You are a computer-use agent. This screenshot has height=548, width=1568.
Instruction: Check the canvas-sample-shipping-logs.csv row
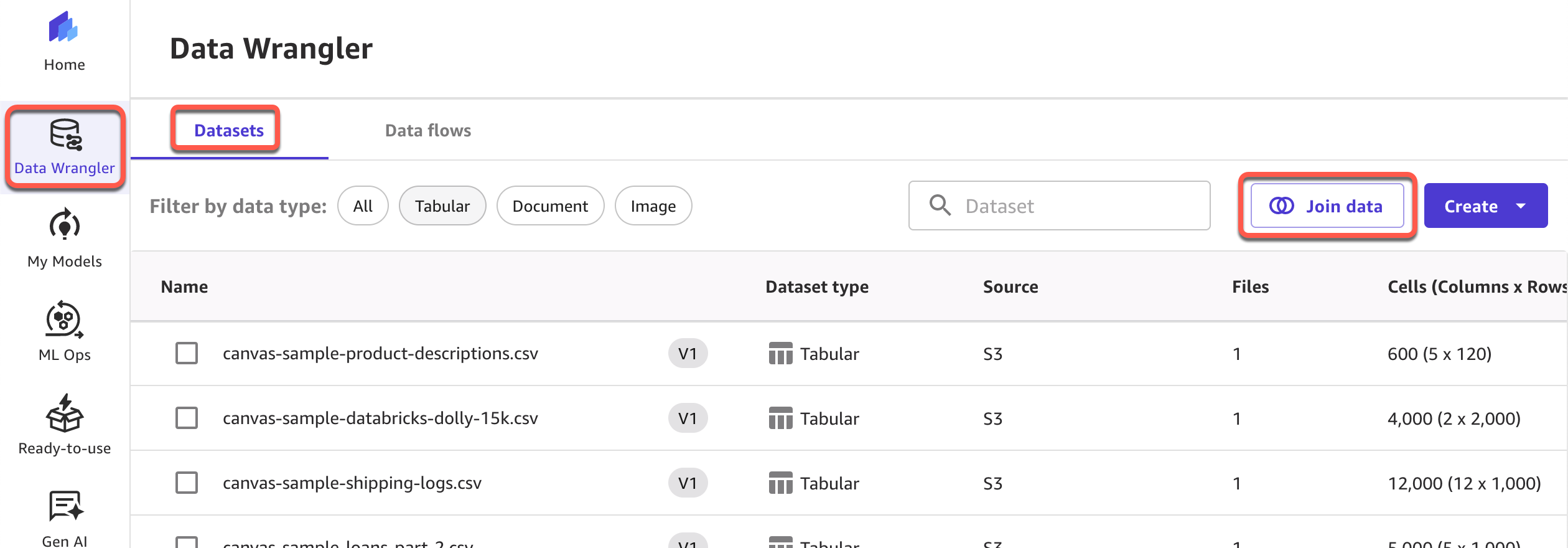point(187,483)
